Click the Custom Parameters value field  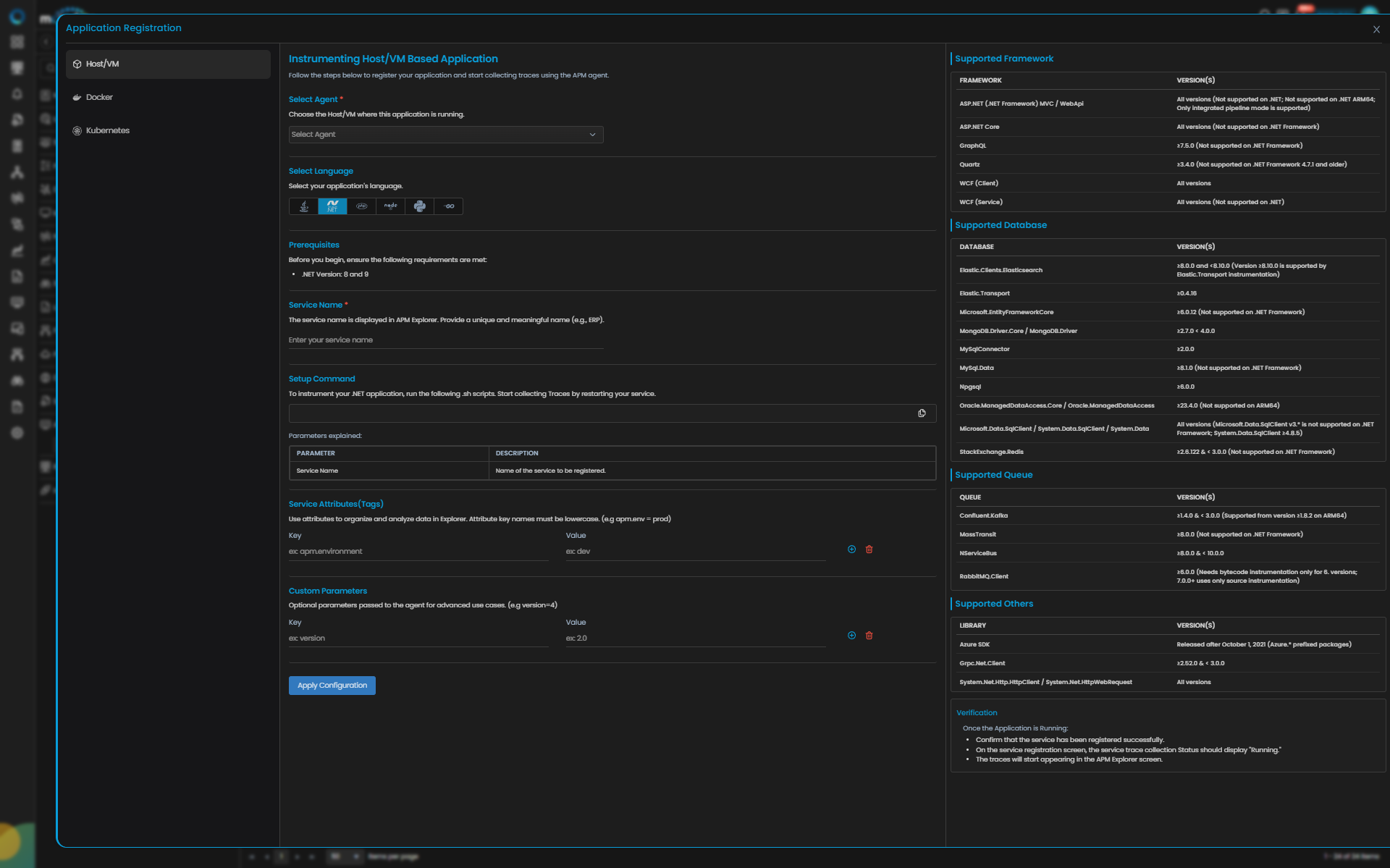695,639
